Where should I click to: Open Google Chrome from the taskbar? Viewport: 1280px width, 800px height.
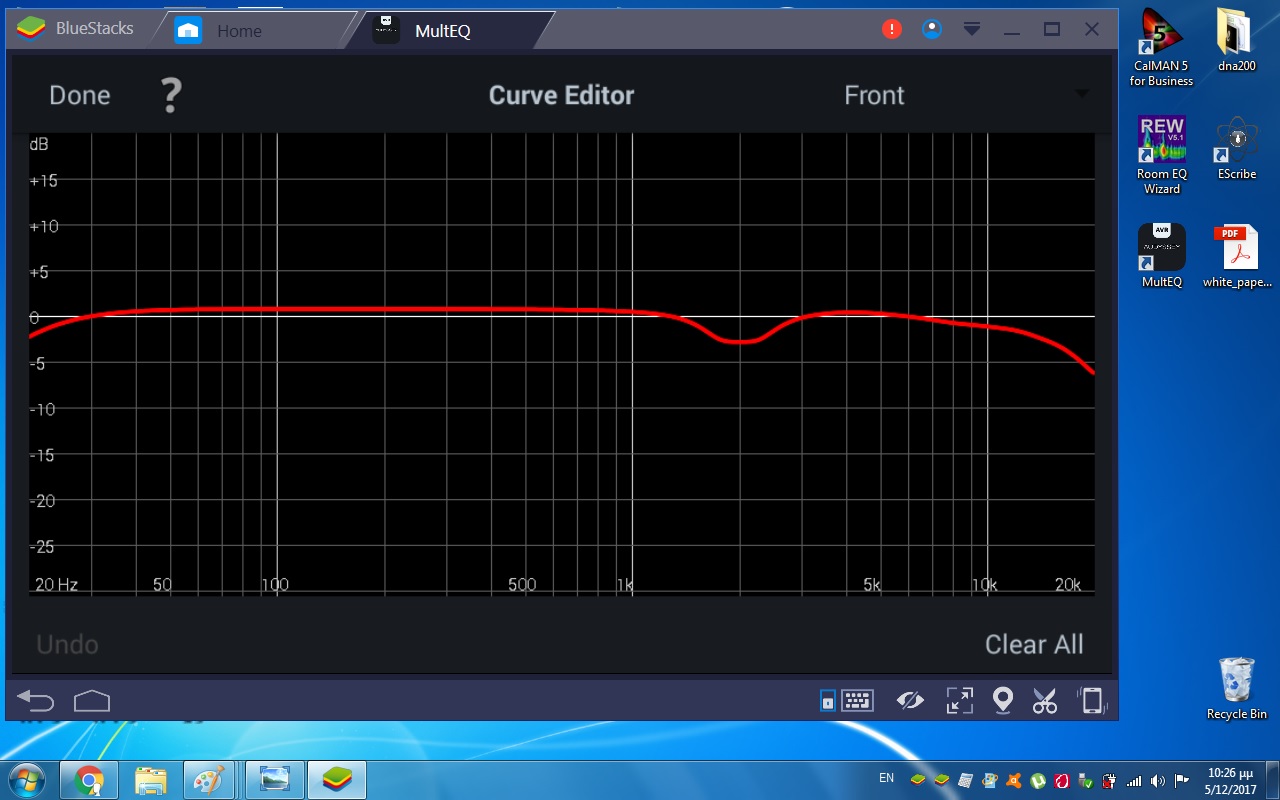(x=89, y=779)
